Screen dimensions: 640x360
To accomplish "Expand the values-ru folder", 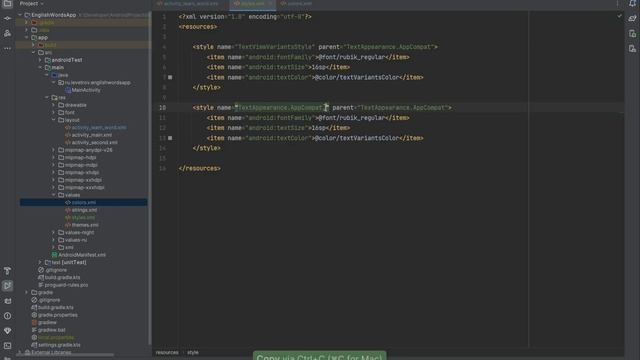I will tap(53, 240).
